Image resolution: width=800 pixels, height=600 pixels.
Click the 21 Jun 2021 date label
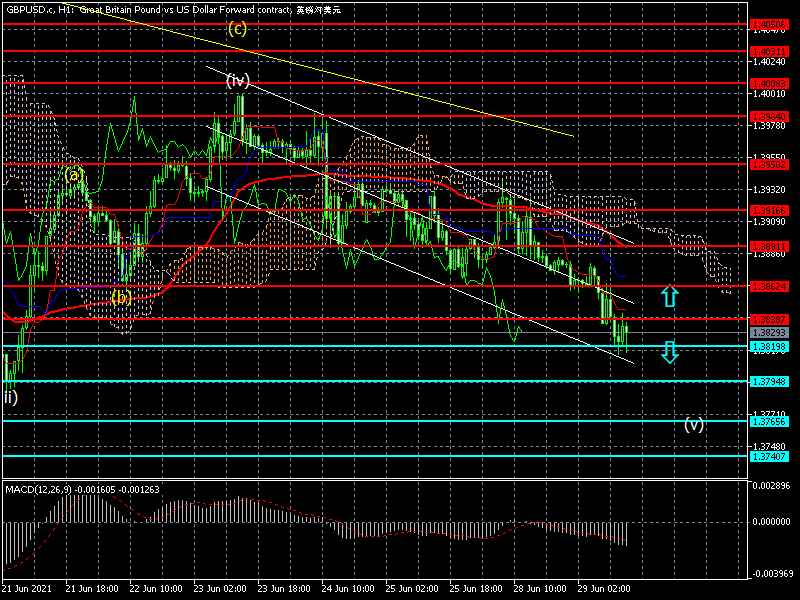click(27, 588)
